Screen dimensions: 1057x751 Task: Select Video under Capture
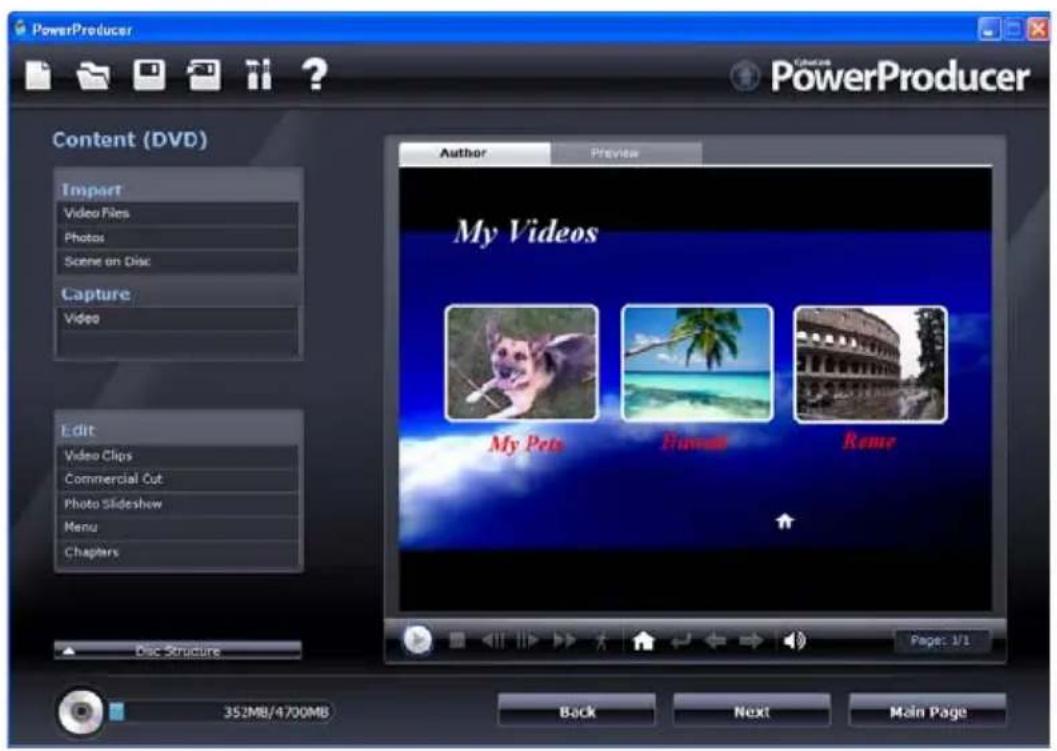click(178, 318)
